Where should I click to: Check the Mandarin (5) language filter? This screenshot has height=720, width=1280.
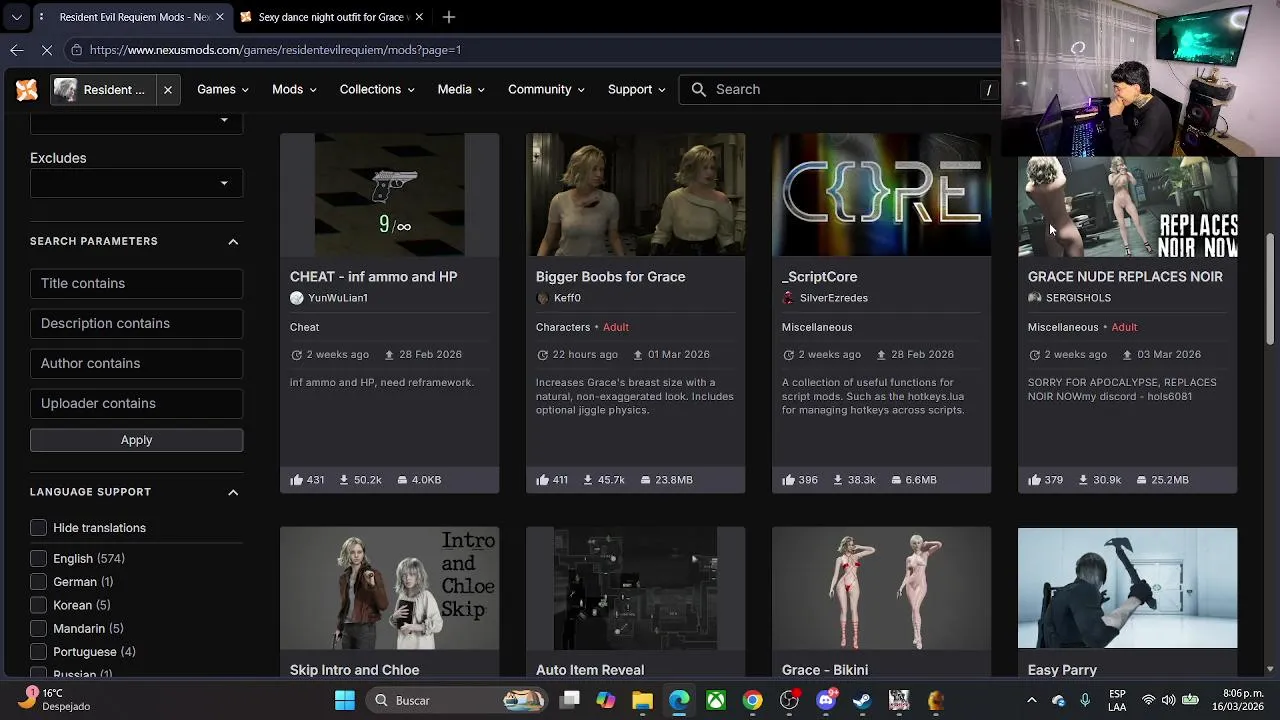(38, 629)
